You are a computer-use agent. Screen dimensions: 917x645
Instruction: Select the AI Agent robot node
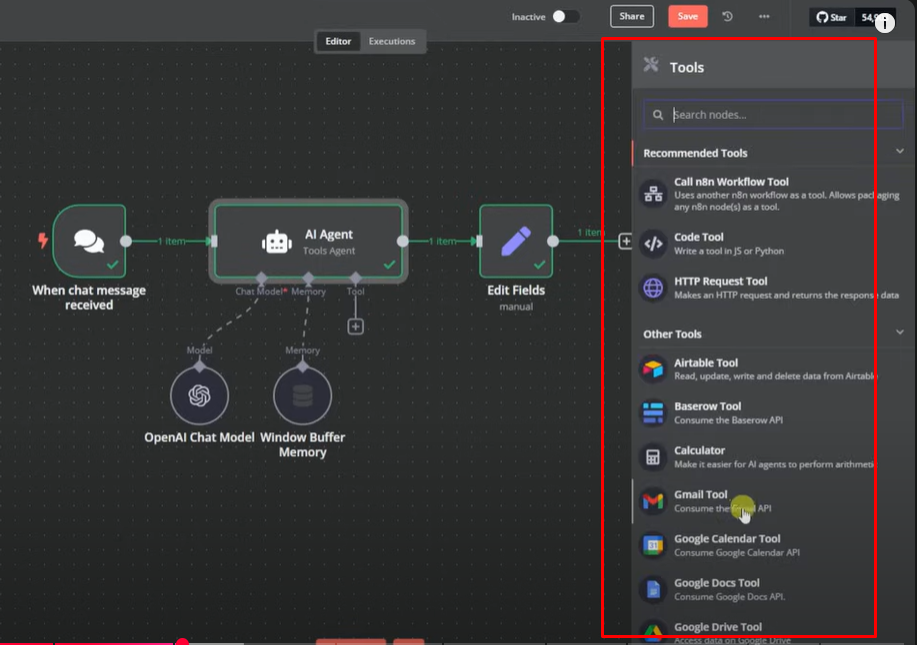[308, 241]
